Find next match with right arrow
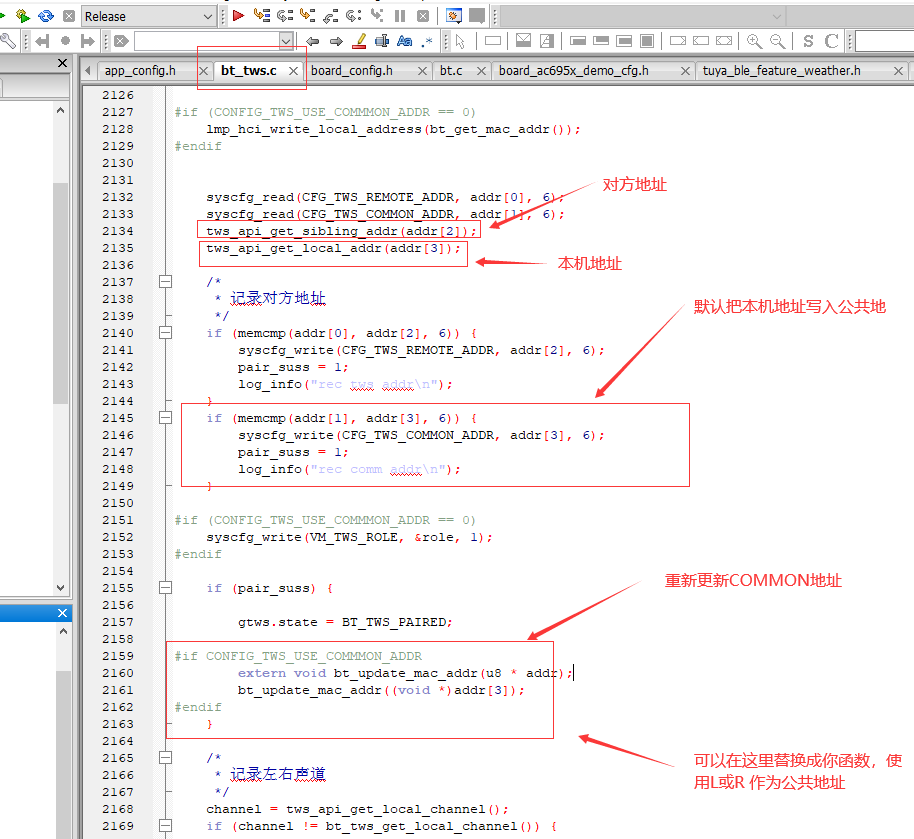Image resolution: width=914 pixels, height=839 pixels. click(336, 41)
